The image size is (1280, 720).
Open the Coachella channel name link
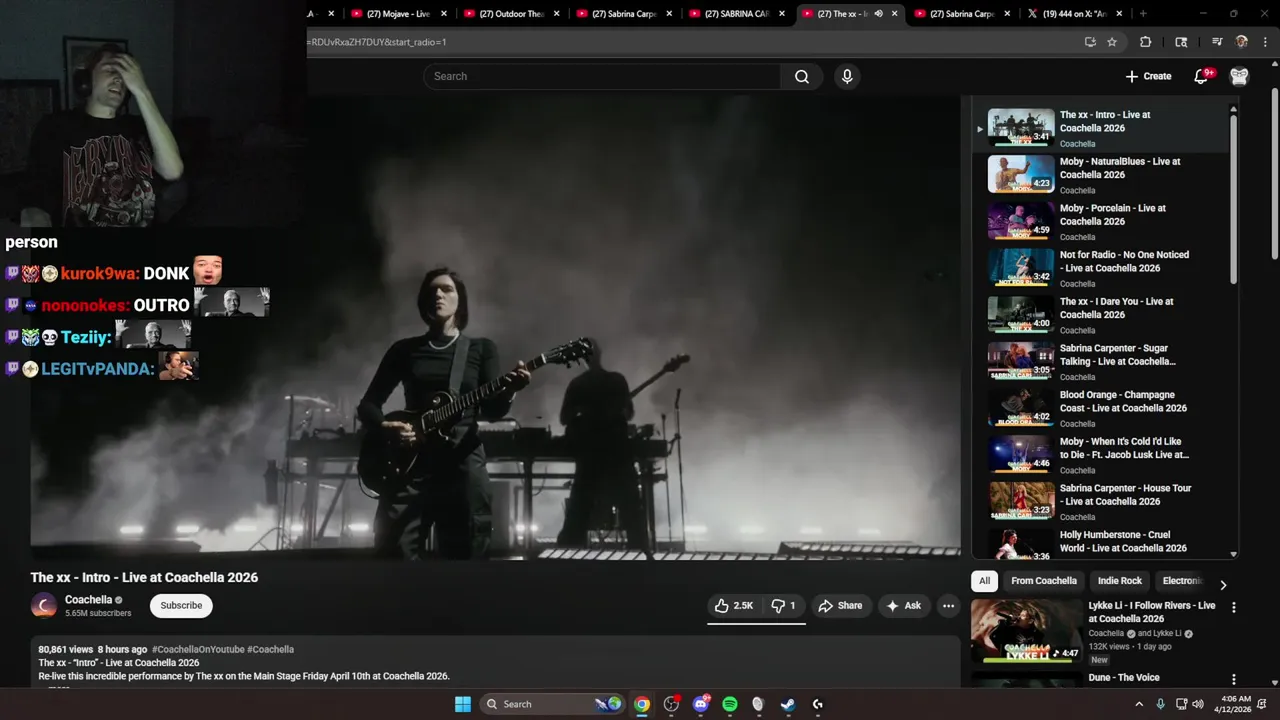(88, 600)
